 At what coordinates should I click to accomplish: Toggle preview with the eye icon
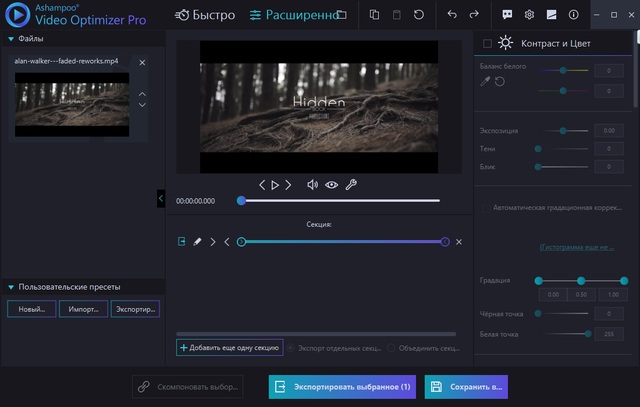[x=331, y=185]
